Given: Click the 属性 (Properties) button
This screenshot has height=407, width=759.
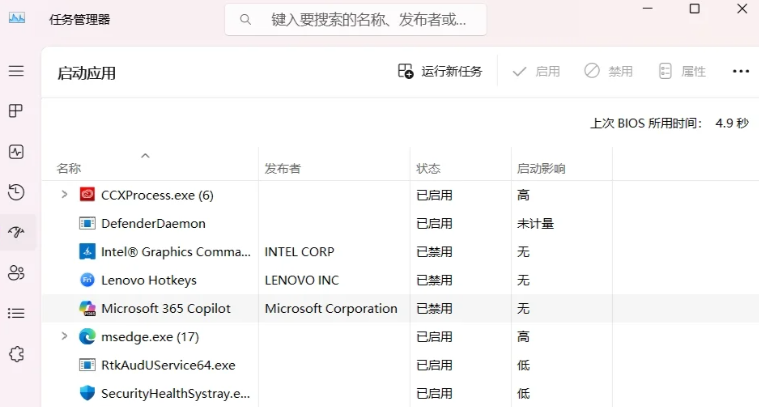Looking at the screenshot, I should click(x=682, y=72).
